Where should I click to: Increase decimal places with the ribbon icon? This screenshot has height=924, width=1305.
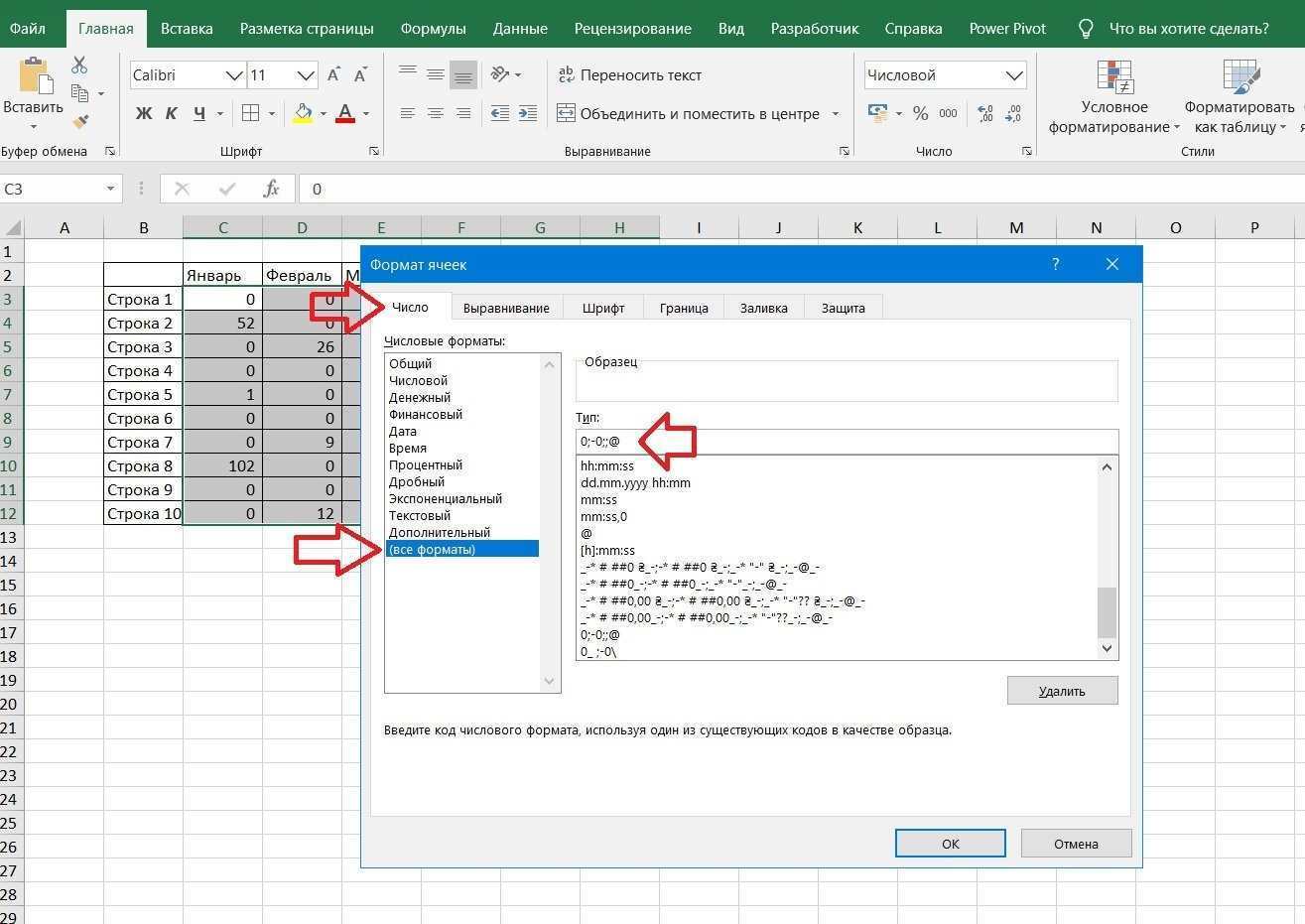982,112
